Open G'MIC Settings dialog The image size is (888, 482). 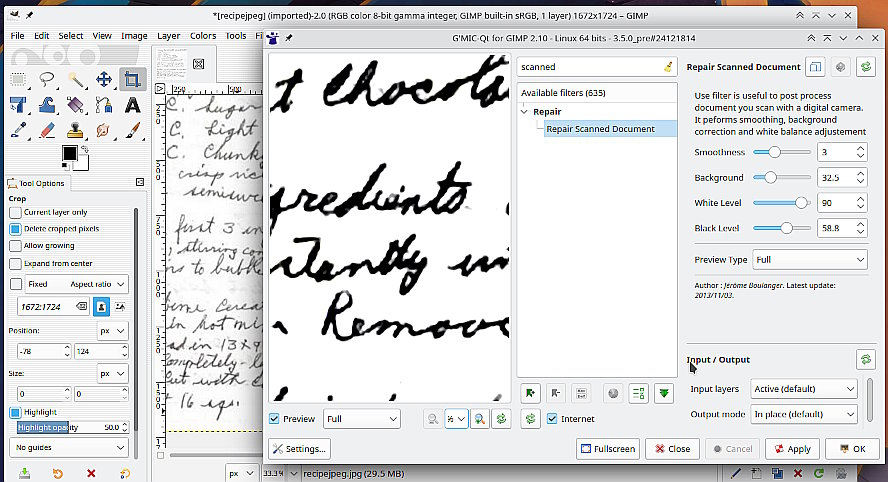click(300, 449)
